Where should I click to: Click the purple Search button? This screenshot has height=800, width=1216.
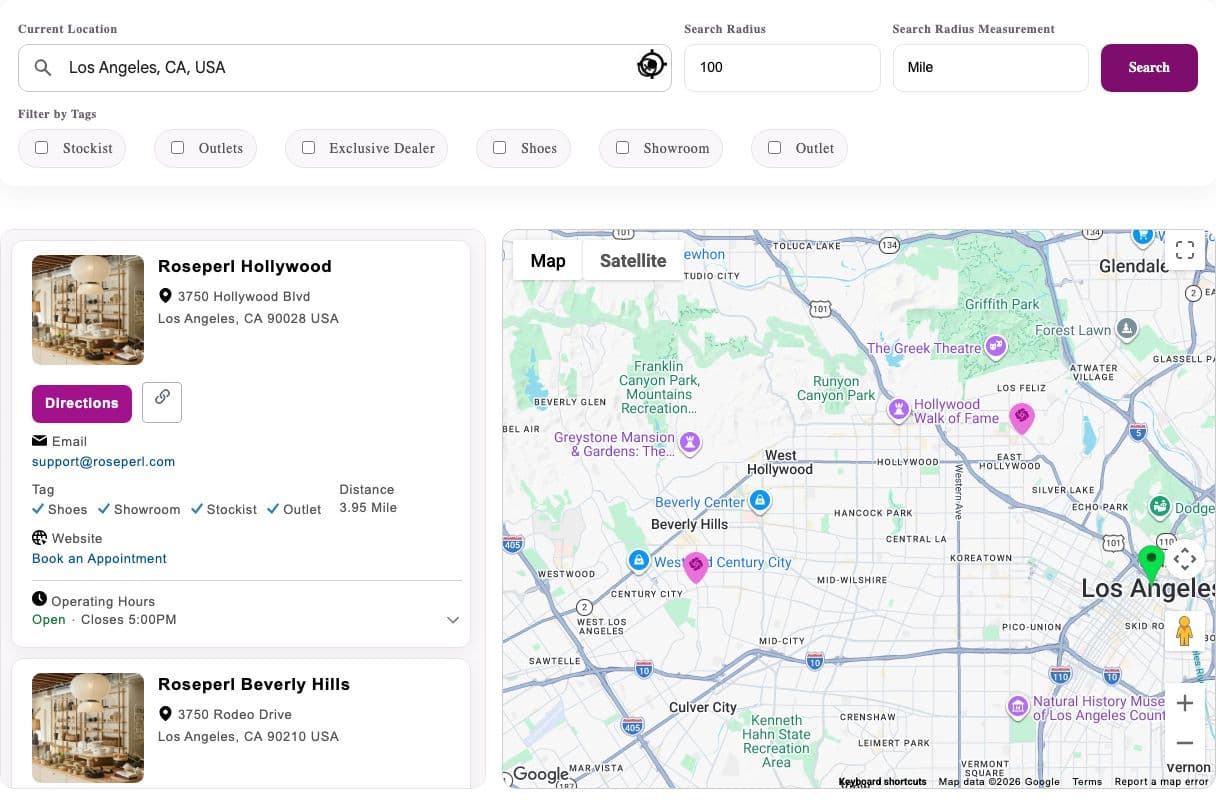[x=1149, y=68]
